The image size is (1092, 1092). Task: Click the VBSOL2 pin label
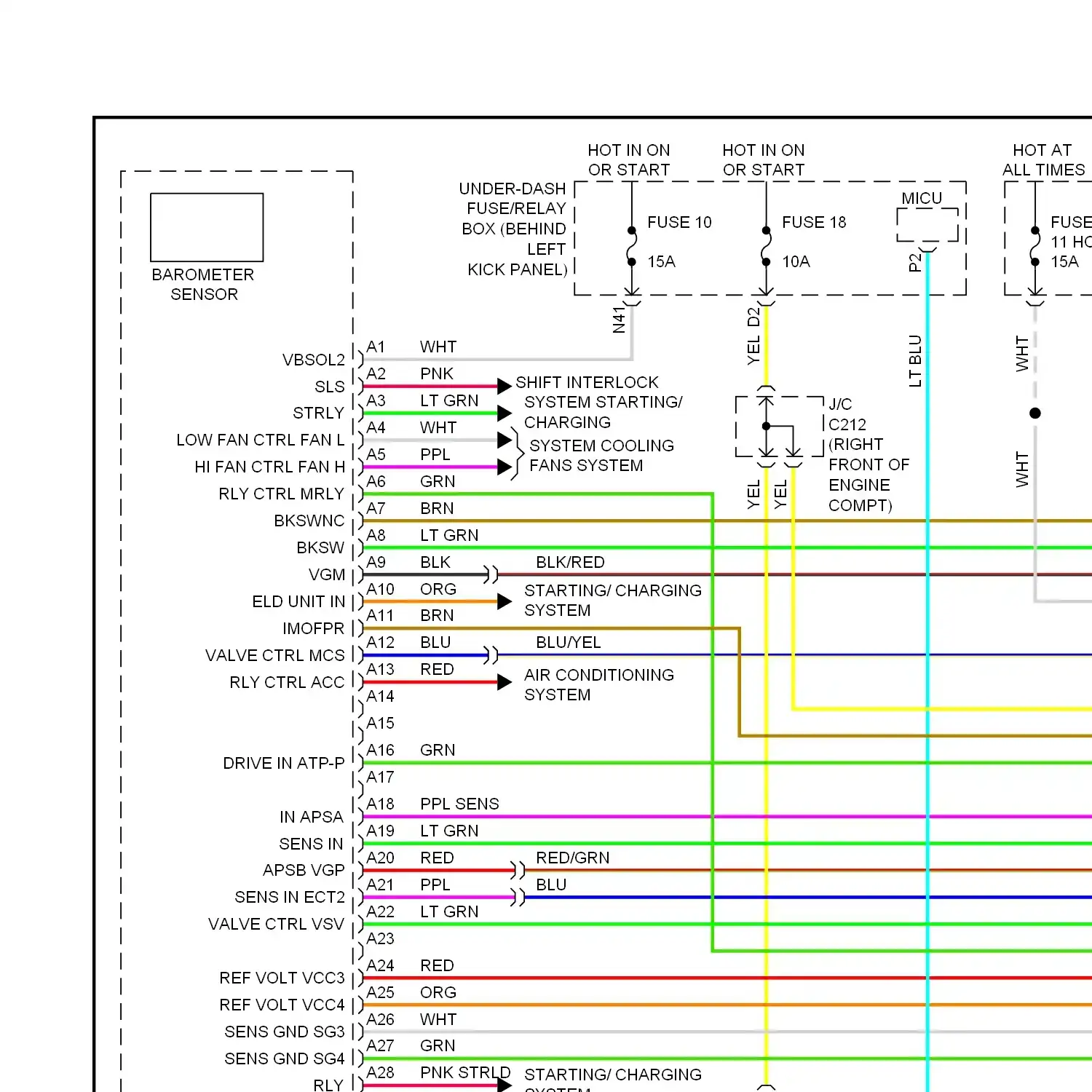coord(313,360)
